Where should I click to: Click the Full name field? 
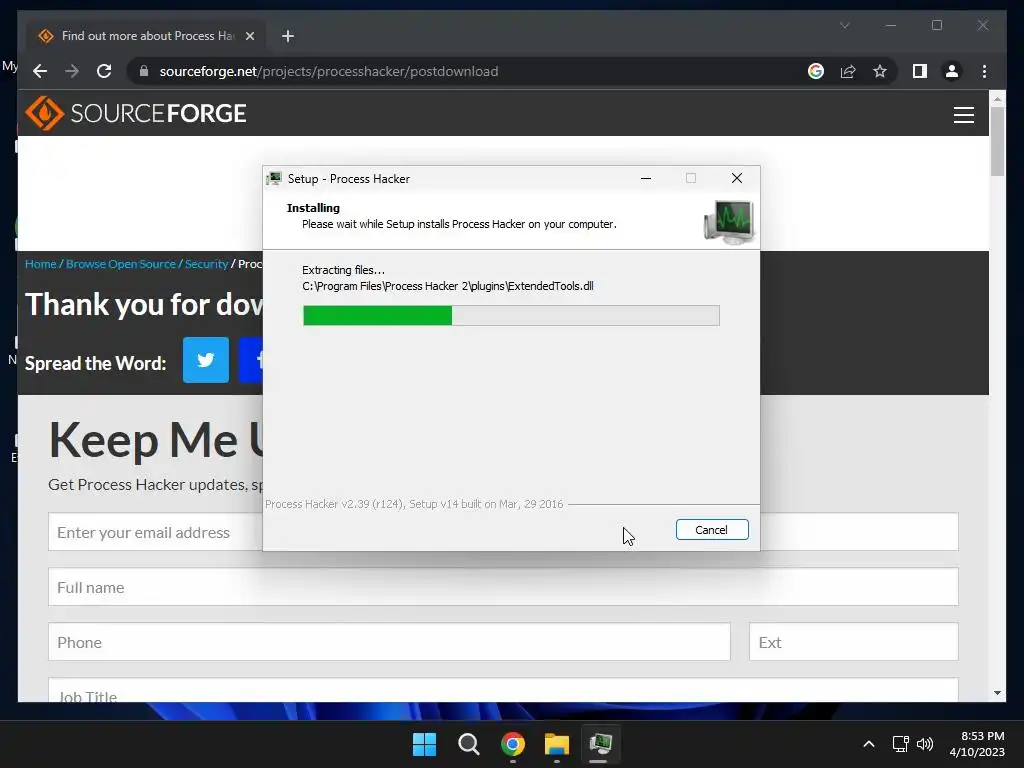503,586
